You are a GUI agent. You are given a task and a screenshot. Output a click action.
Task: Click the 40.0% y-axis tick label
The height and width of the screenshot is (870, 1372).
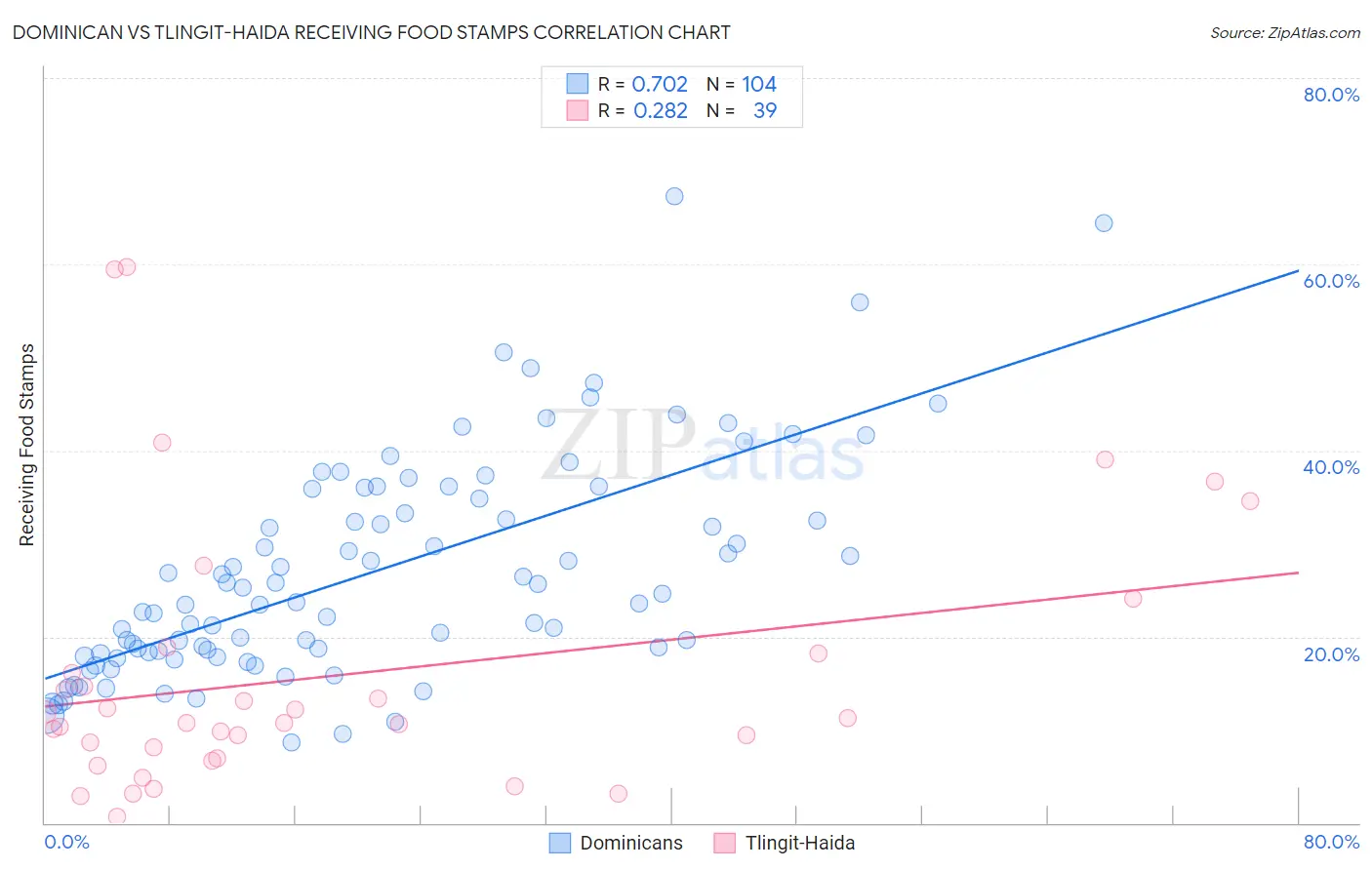click(1331, 467)
